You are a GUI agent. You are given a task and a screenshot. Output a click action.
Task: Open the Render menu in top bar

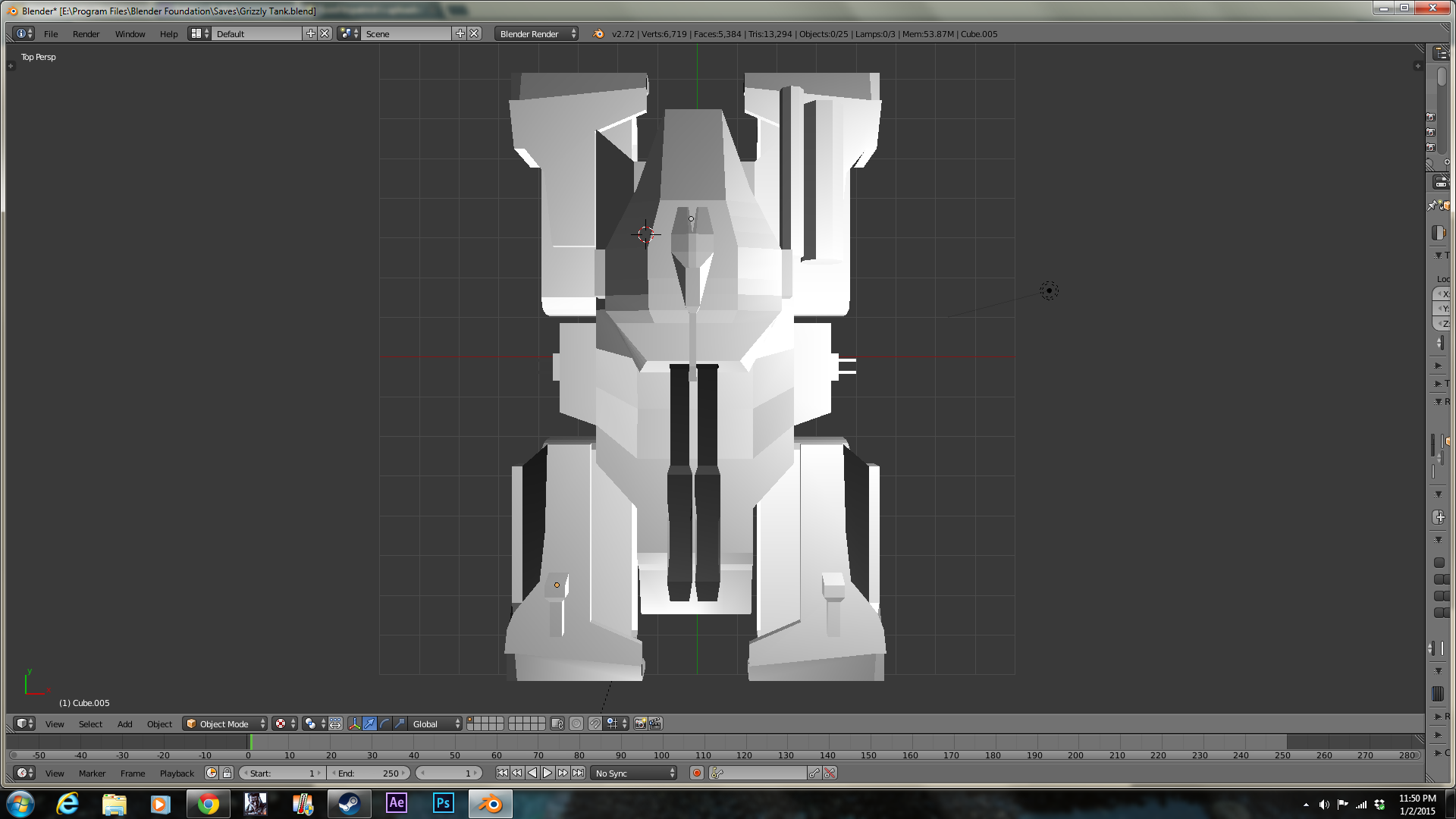(86, 34)
